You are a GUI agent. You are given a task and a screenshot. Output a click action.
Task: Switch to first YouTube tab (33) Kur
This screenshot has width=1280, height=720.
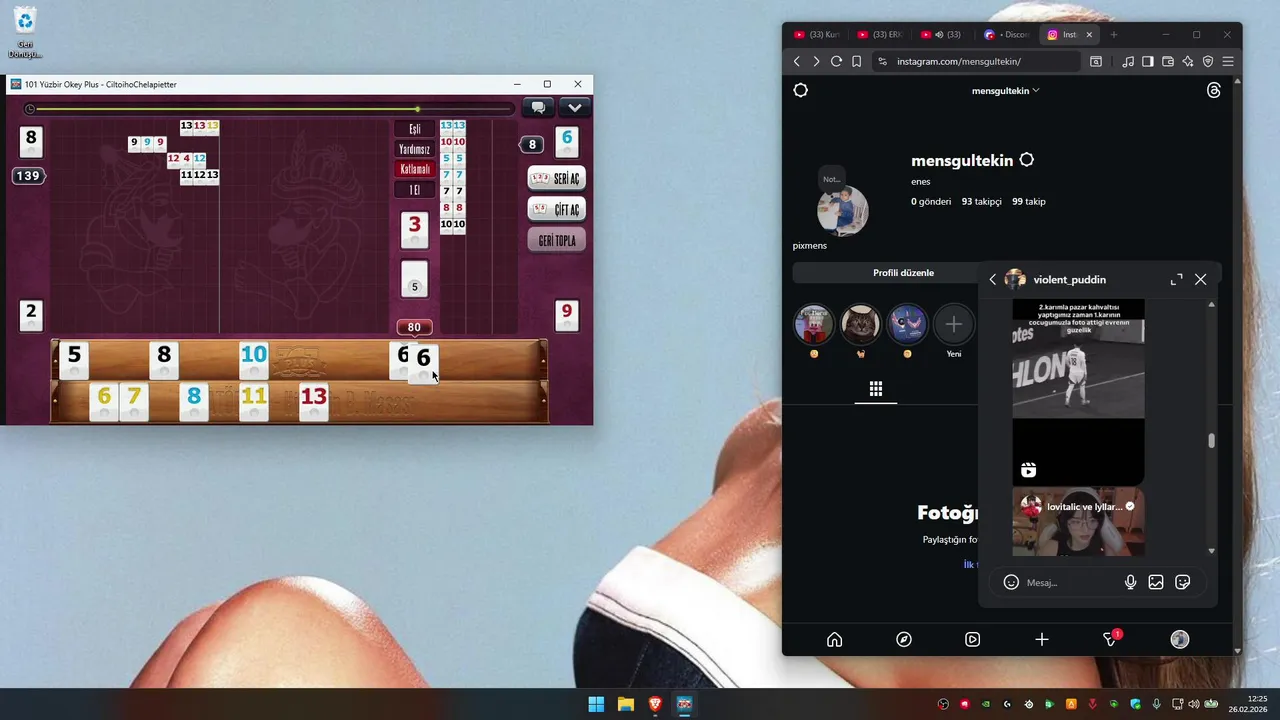[x=816, y=34]
